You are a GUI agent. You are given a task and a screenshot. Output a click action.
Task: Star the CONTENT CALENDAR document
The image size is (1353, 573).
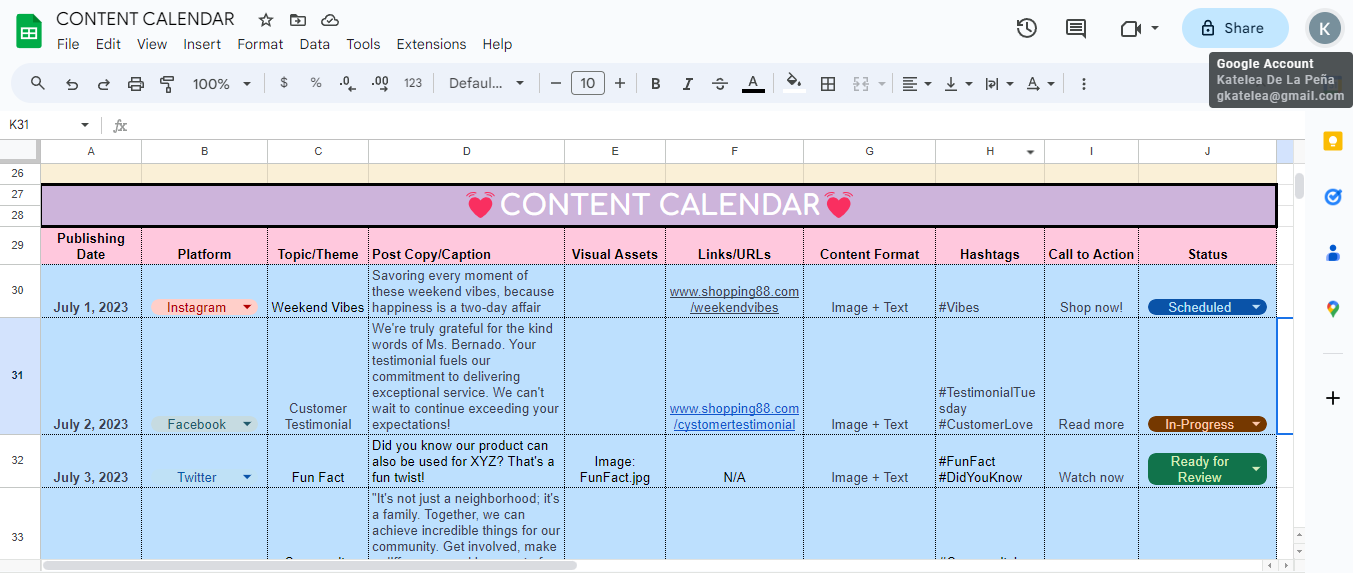point(266,20)
